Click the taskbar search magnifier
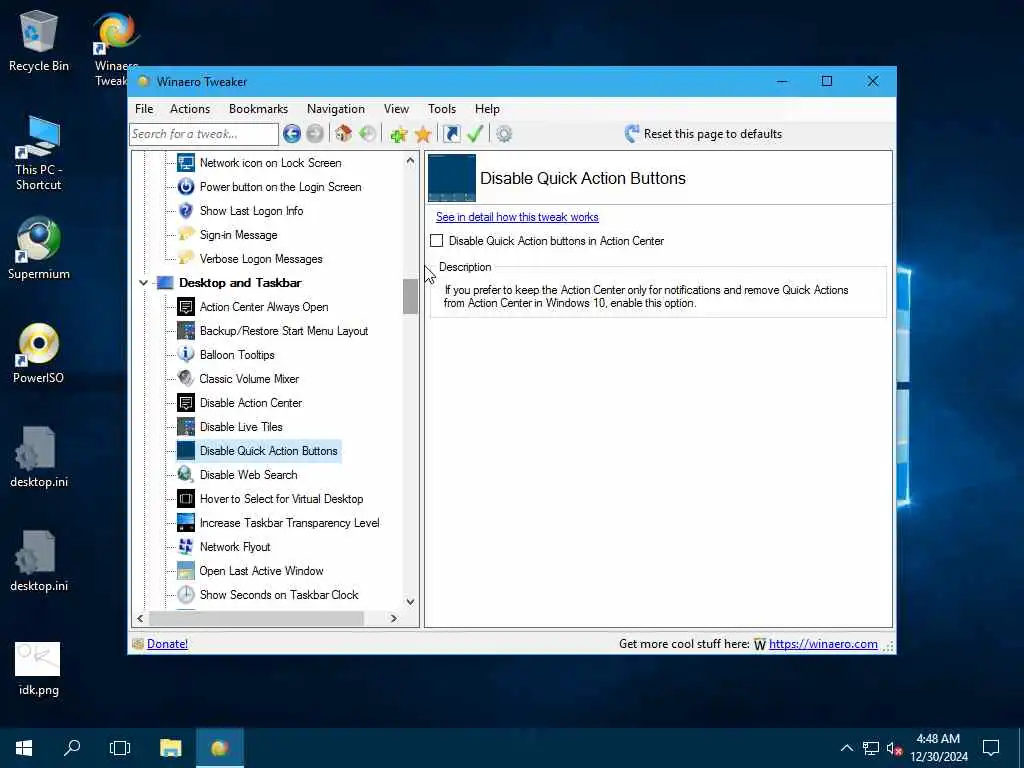The height and width of the screenshot is (768, 1024). point(72,748)
